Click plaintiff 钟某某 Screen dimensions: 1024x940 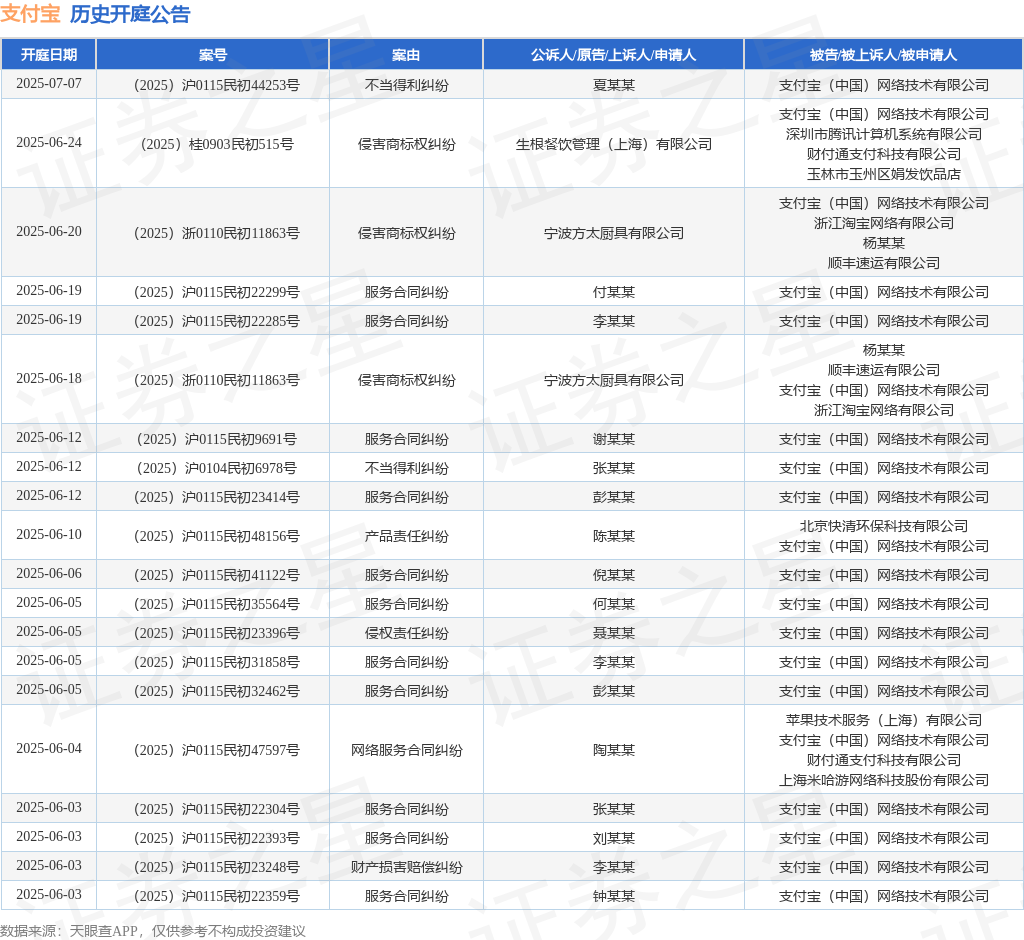pos(614,896)
